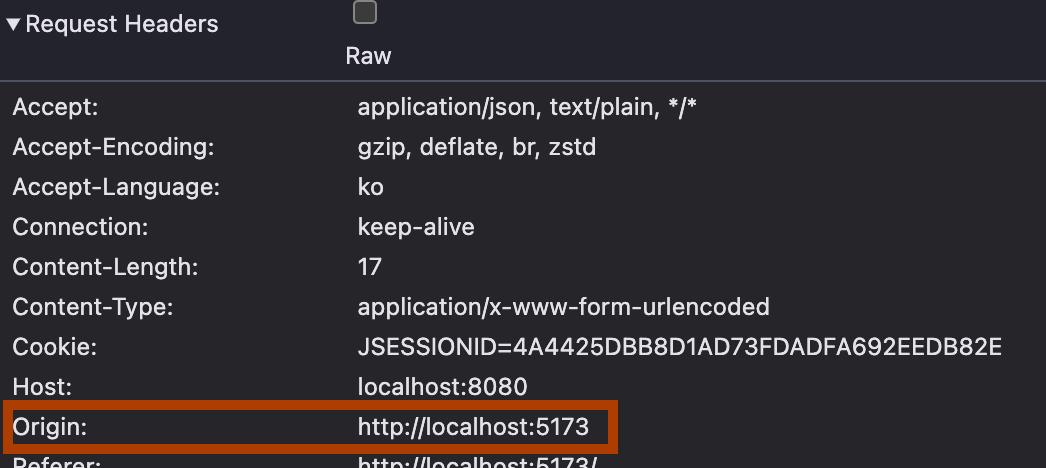Click the Content-Length value 17
The image size is (1046, 468).
370,267
